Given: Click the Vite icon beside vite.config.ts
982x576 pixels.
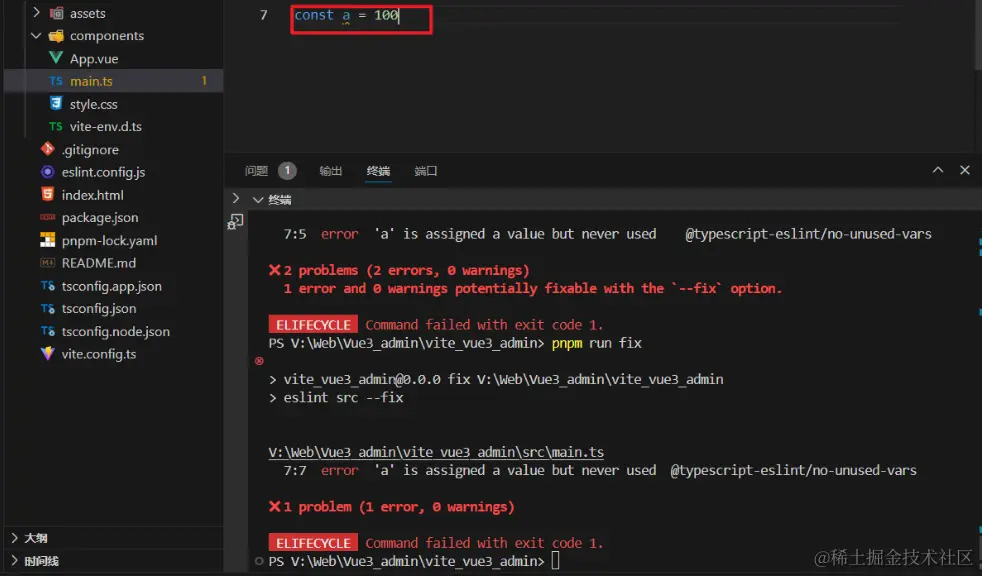Looking at the screenshot, I should (48, 354).
